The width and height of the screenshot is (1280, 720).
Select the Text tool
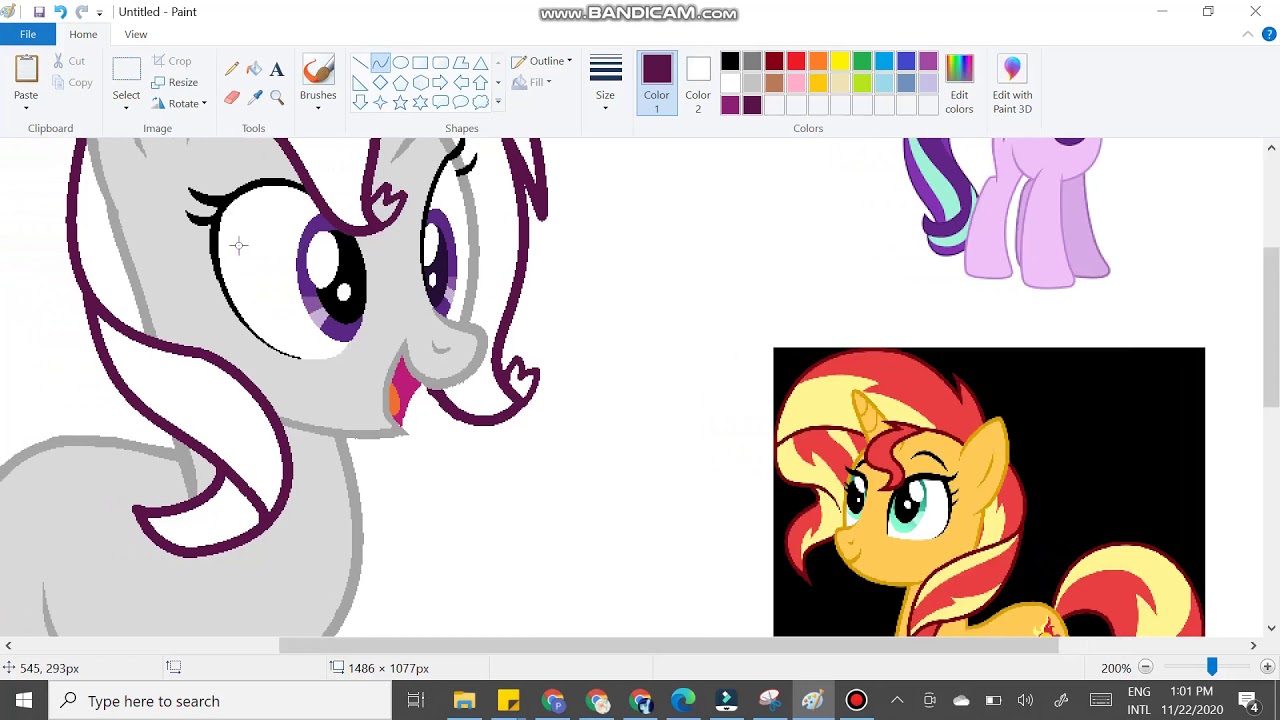(277, 69)
